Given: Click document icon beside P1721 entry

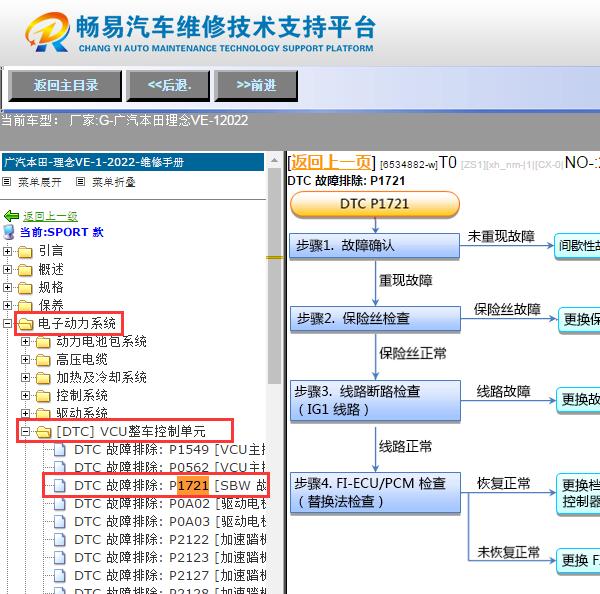Looking at the screenshot, I should coord(60,486).
